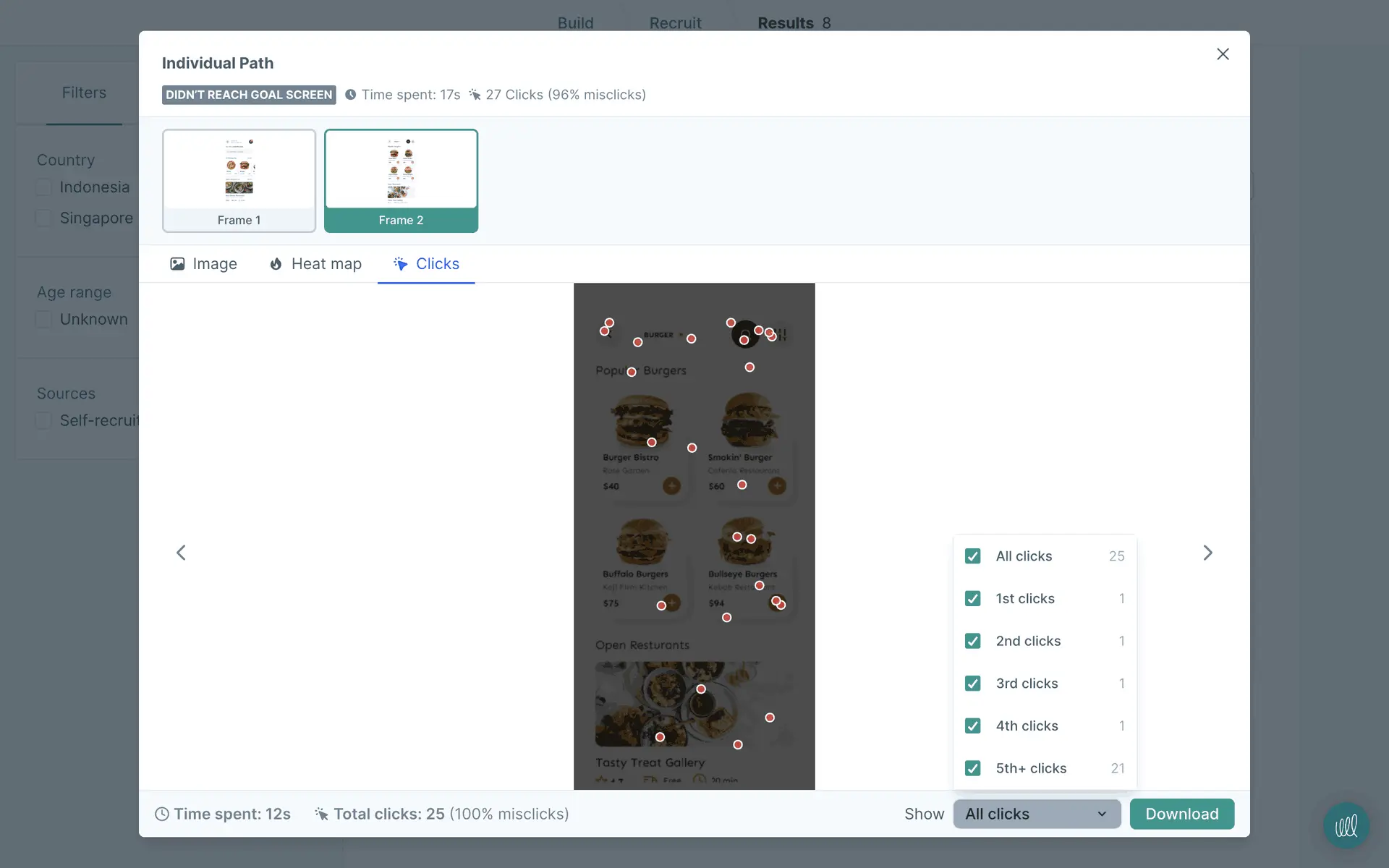Click the cursor icon beside Total clicks

[x=321, y=814]
